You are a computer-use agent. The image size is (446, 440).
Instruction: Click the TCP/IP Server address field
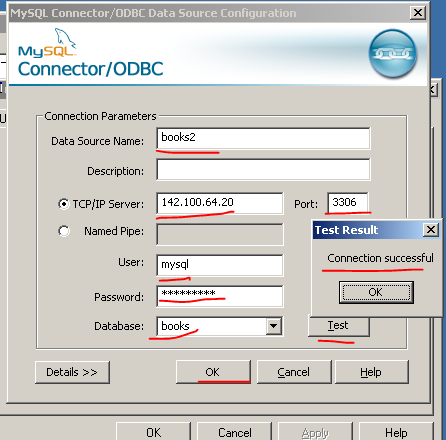(x=220, y=203)
